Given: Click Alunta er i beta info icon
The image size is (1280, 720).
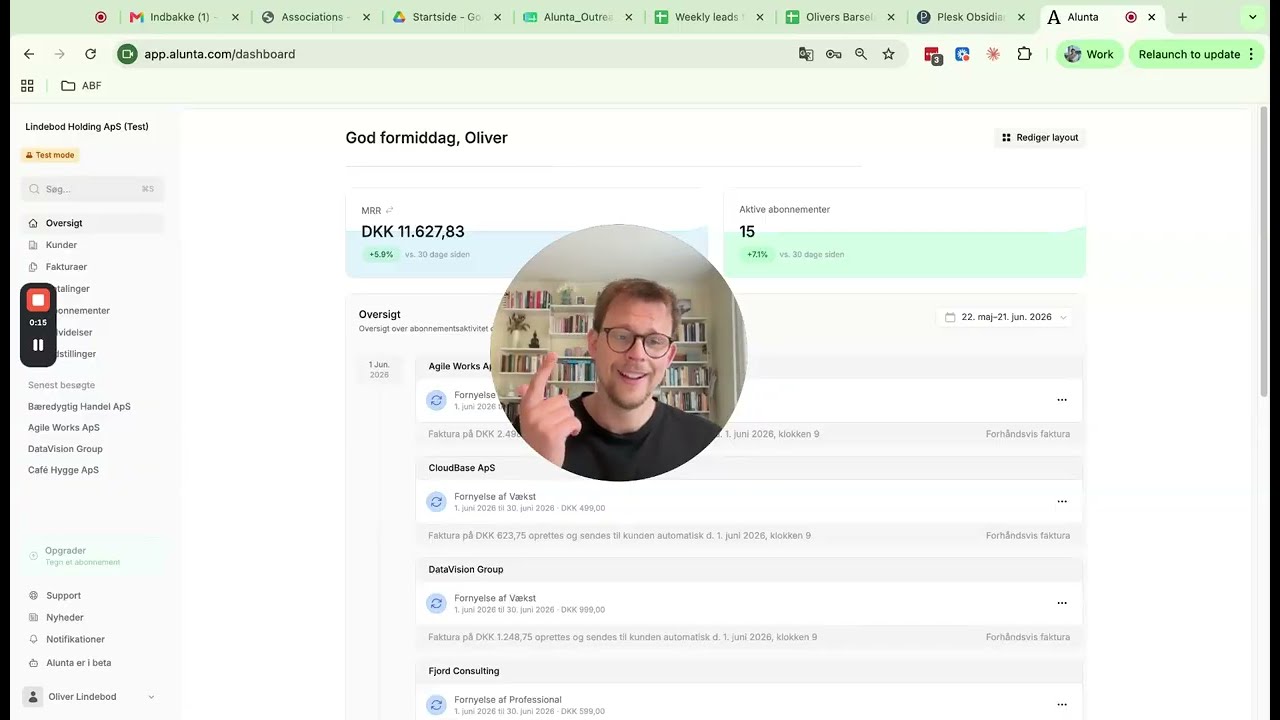Looking at the screenshot, I should (x=34, y=662).
